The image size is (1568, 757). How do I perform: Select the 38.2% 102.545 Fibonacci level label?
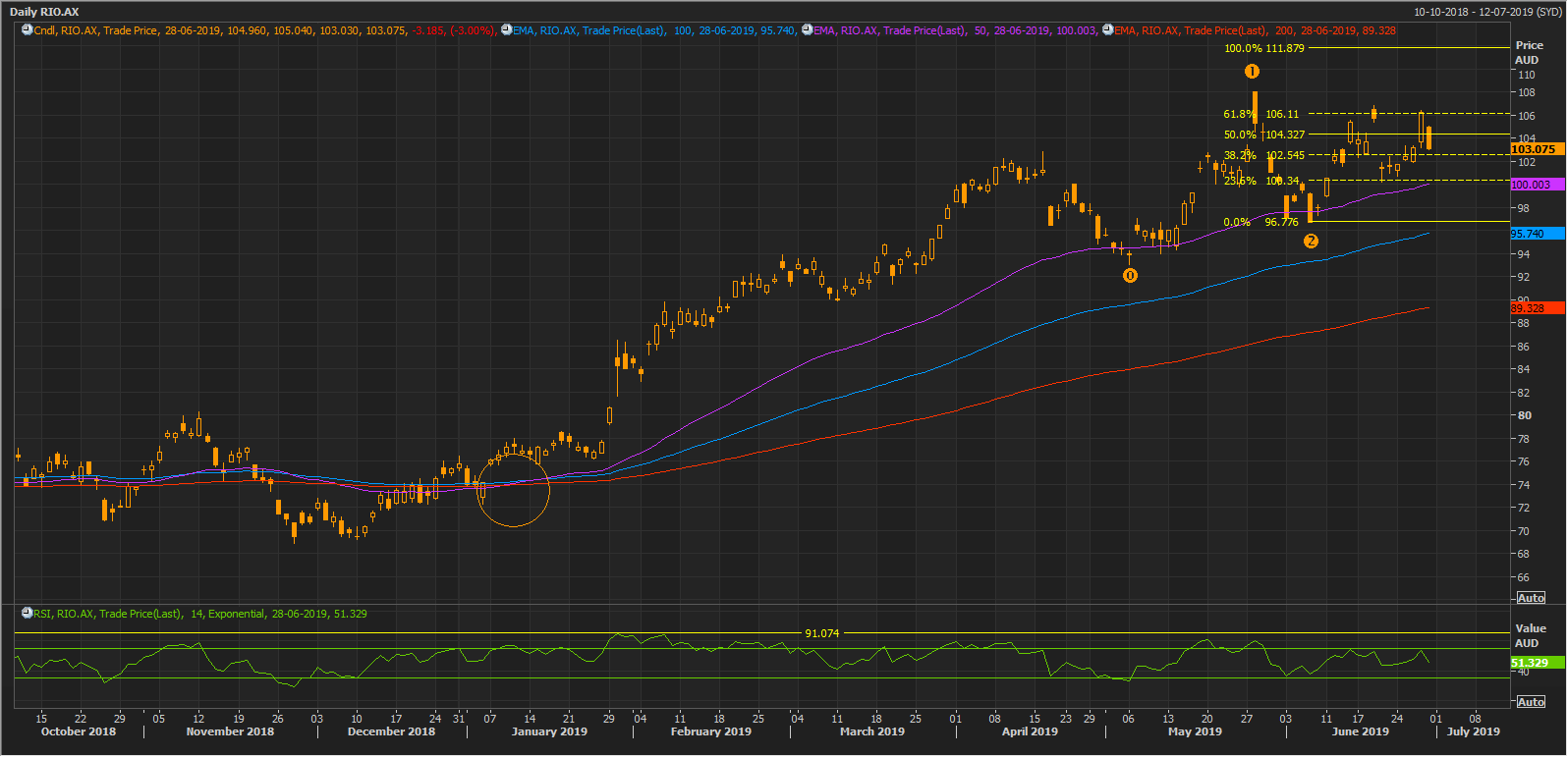(x=1264, y=155)
